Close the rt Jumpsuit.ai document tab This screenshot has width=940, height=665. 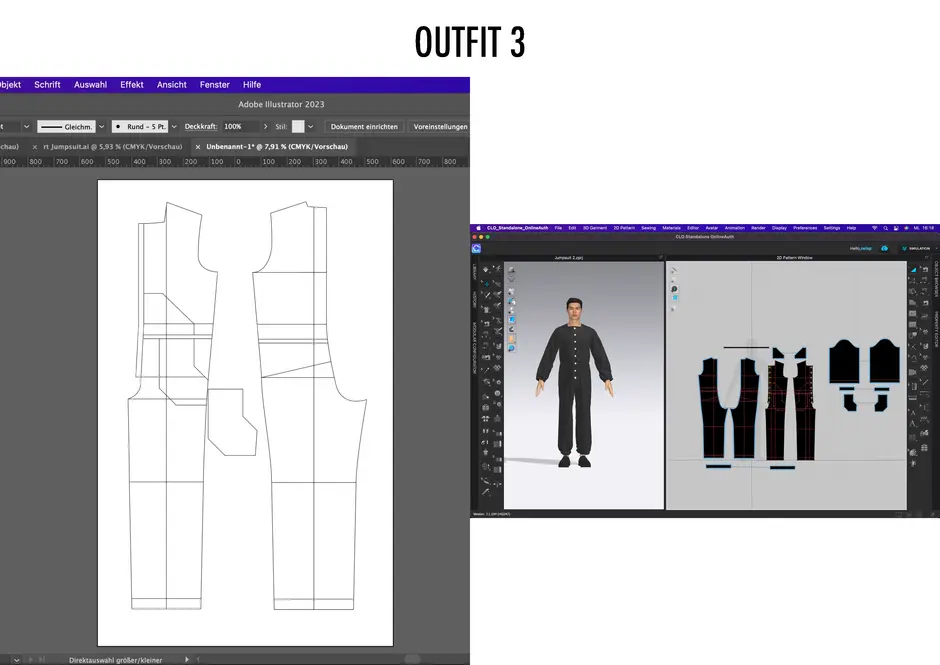[34, 147]
